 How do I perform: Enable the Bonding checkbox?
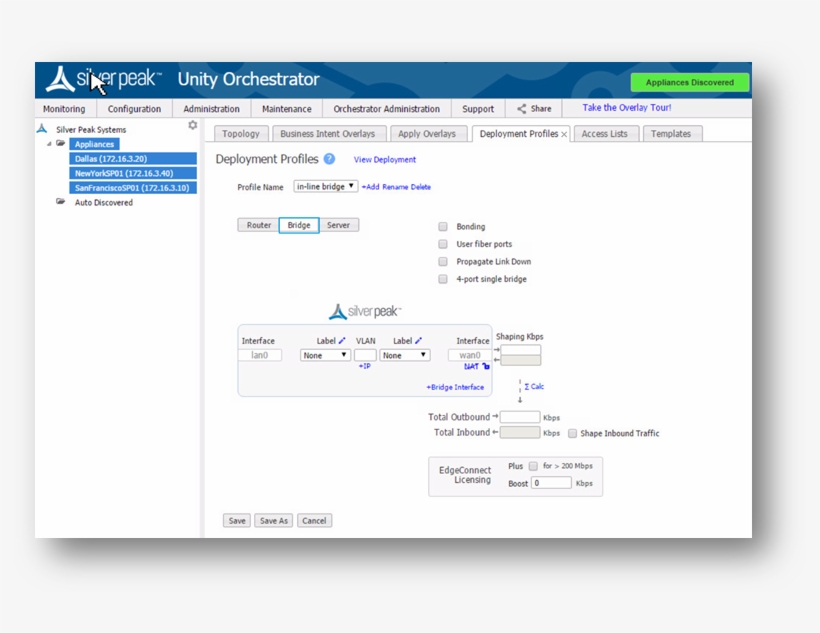443,227
